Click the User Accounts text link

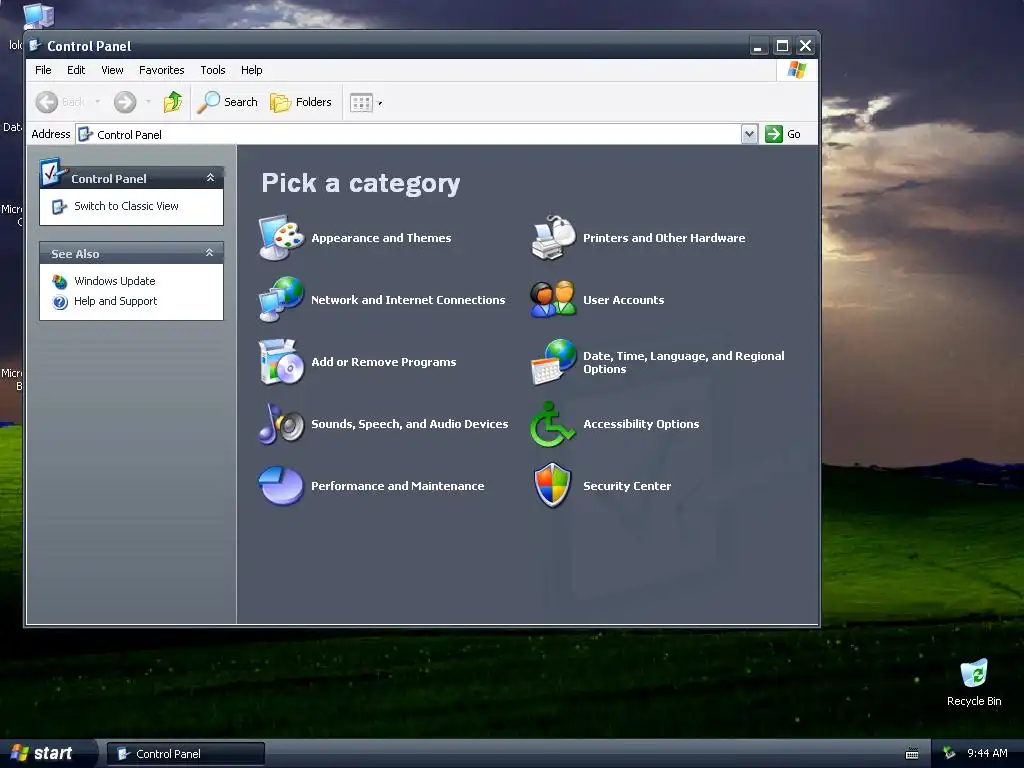click(624, 300)
